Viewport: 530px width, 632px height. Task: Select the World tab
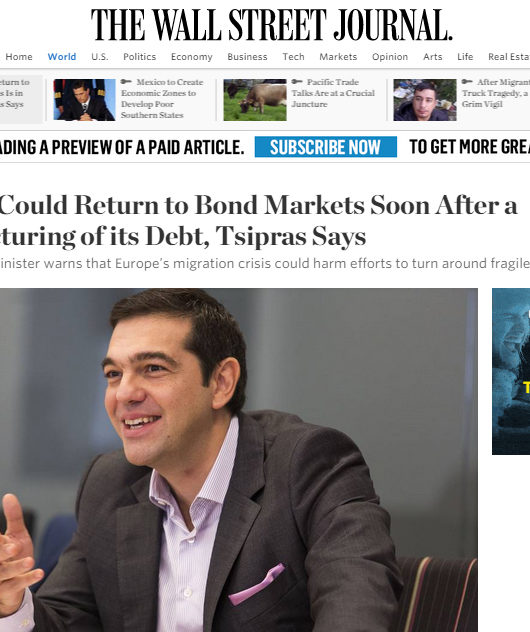[x=62, y=57]
